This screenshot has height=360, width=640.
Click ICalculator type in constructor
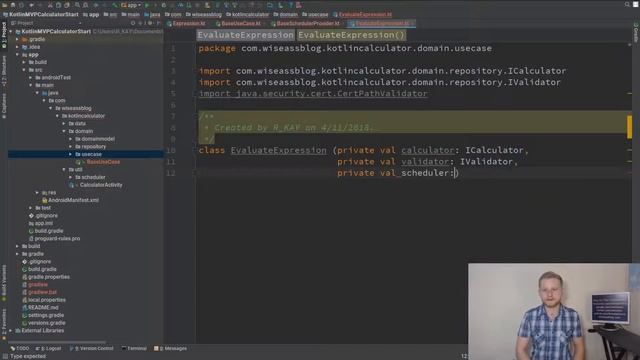(x=494, y=150)
